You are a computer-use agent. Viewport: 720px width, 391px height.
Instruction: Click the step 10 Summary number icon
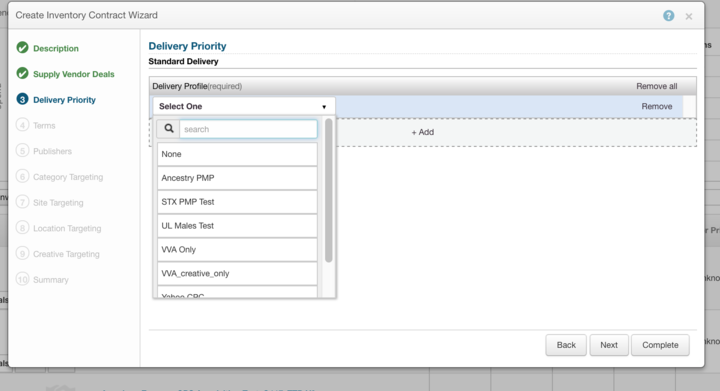pos(22,279)
